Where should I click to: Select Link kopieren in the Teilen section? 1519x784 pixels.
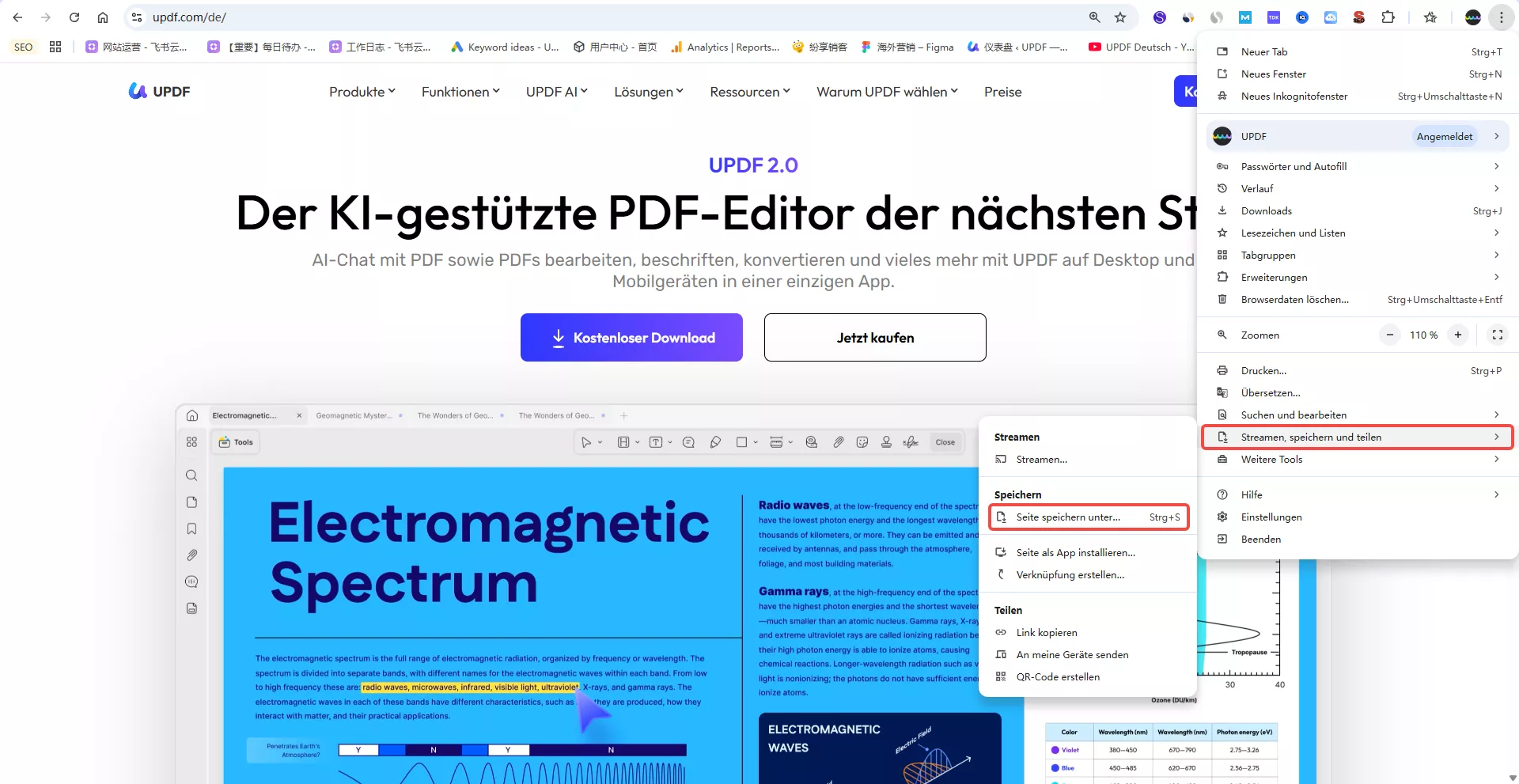[x=1088, y=632]
